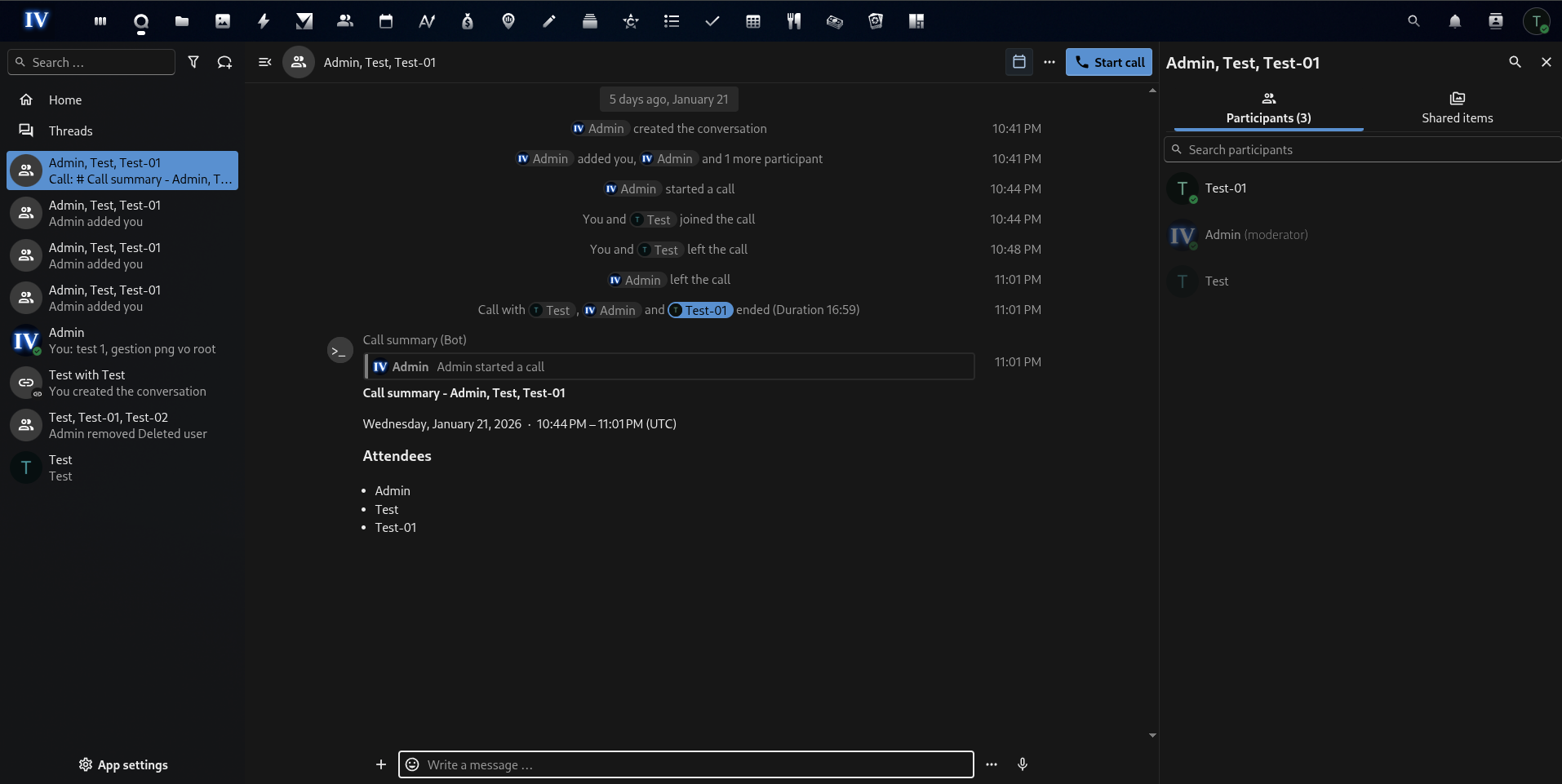The width and height of the screenshot is (1562, 784).
Task: Open App settings at sidebar bottom
Action: tap(122, 764)
